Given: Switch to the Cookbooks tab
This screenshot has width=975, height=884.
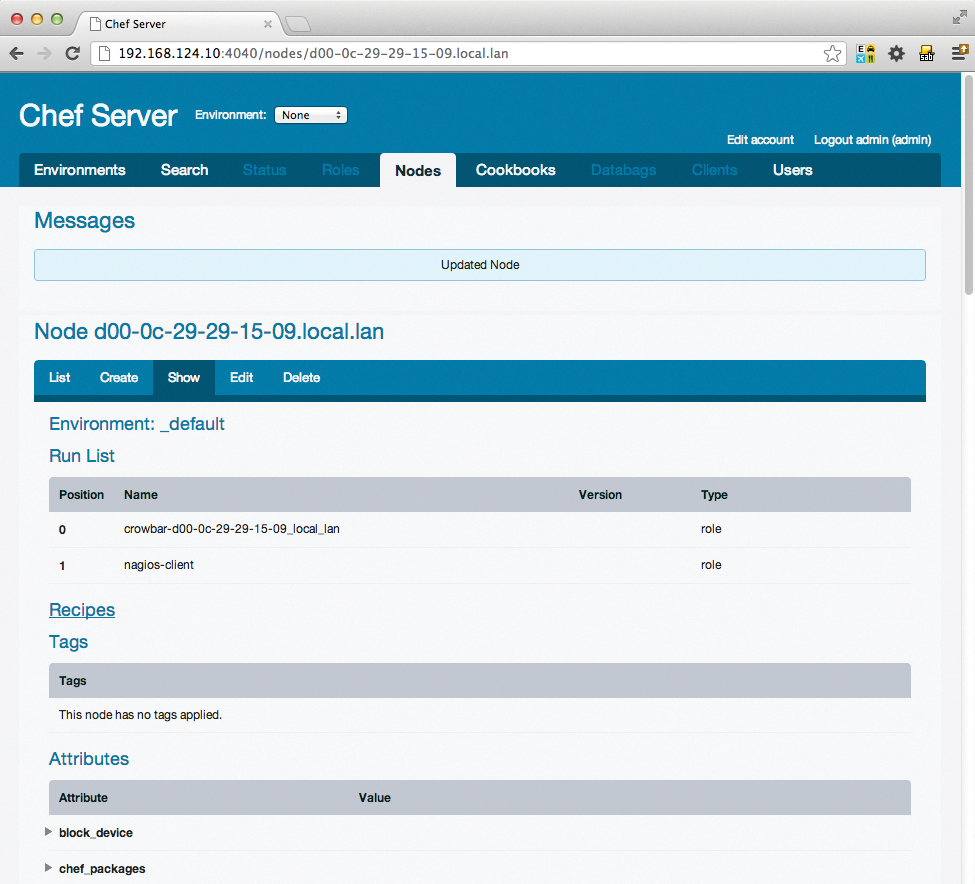Looking at the screenshot, I should point(515,170).
